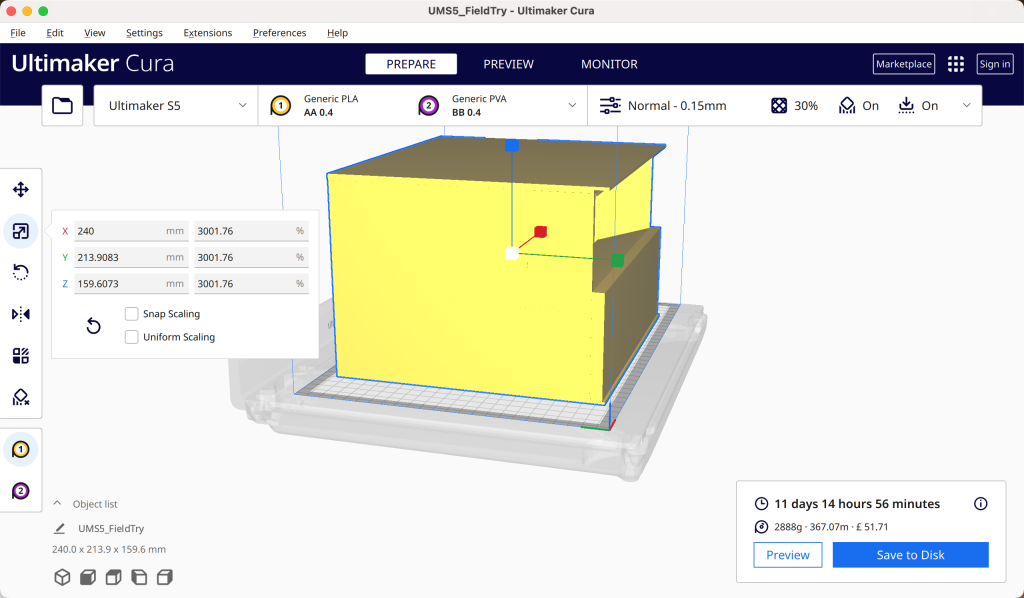Image resolution: width=1024 pixels, height=598 pixels.
Task: Open the Extensions menu
Action: 208,33
